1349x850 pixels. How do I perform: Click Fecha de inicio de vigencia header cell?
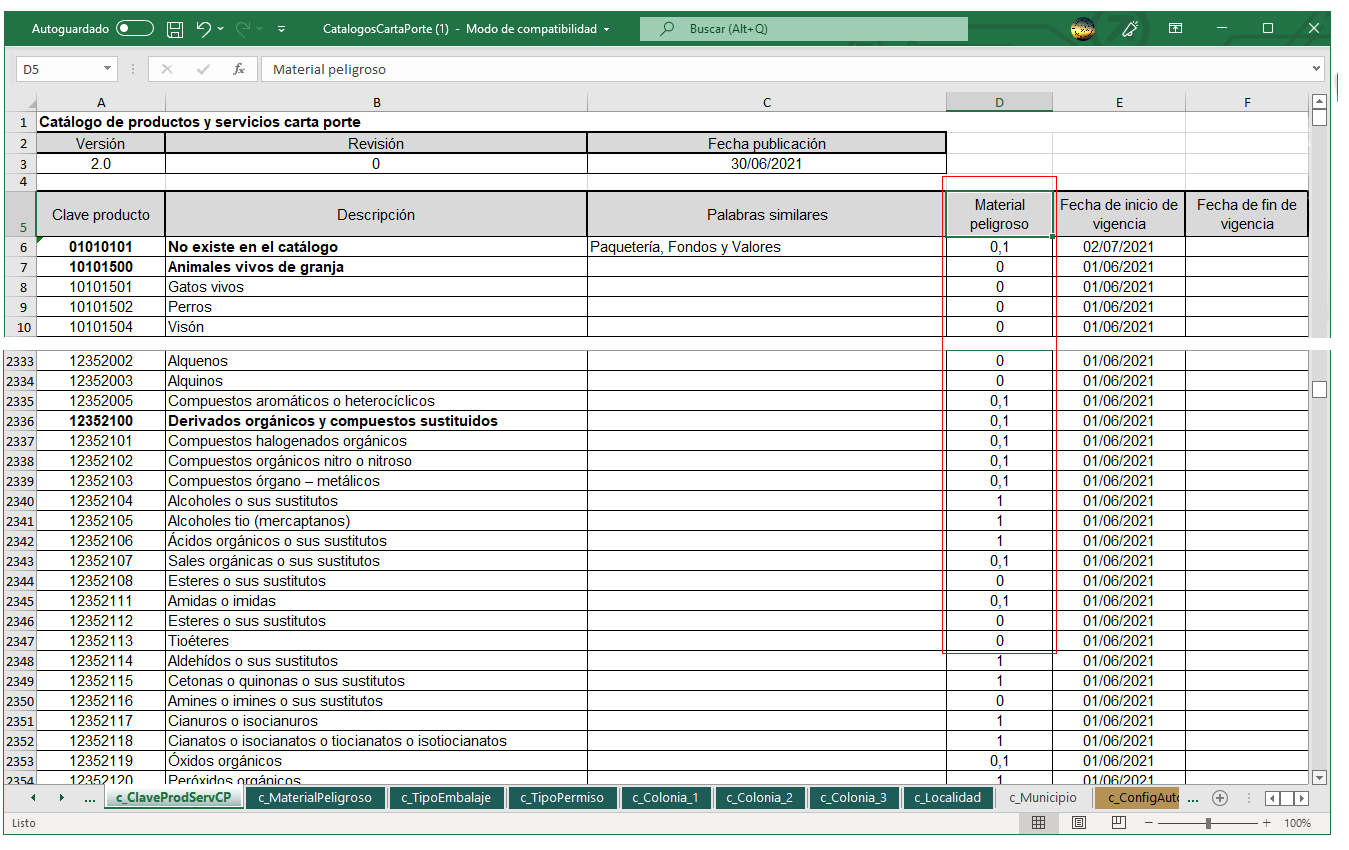(1119, 214)
